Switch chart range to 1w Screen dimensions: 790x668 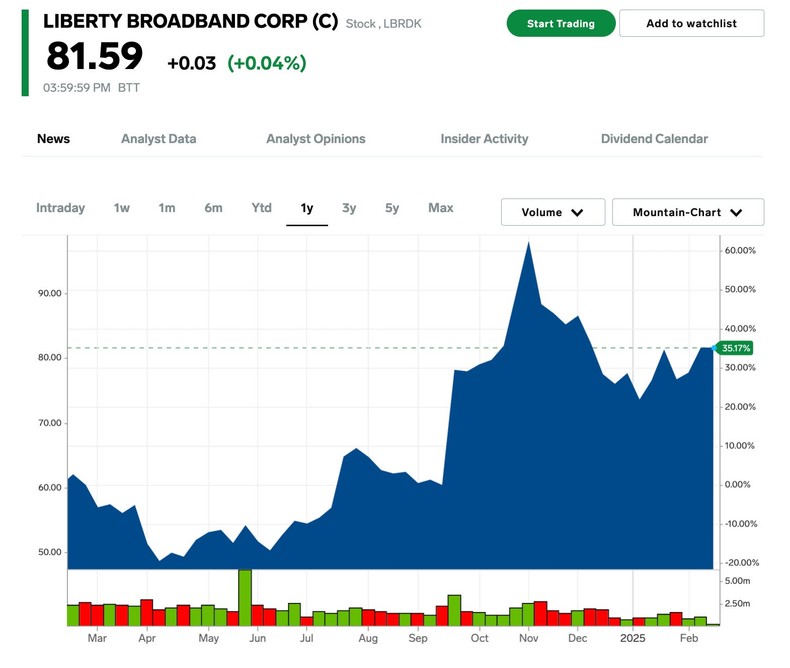pos(121,208)
